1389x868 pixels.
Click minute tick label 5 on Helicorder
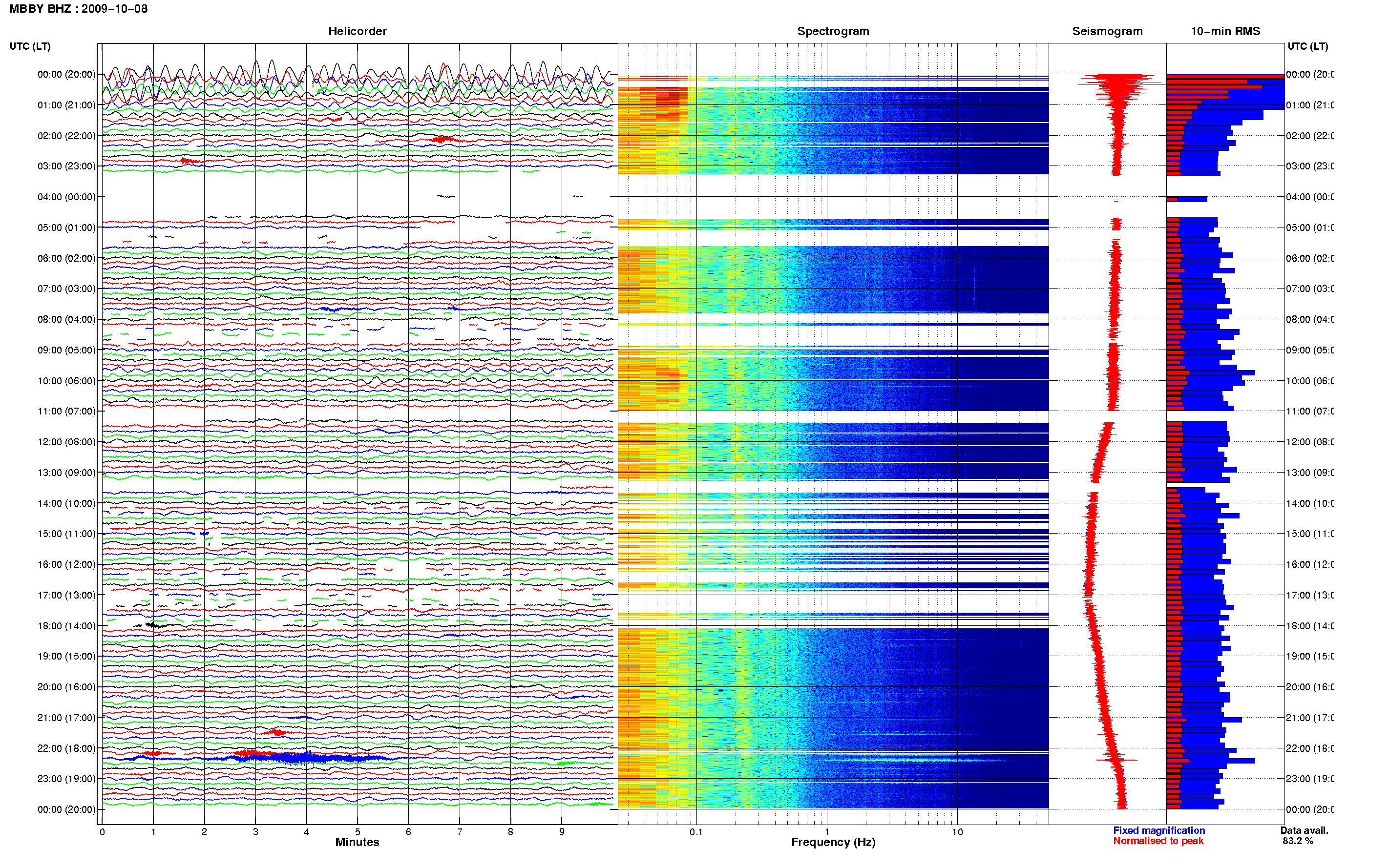tap(357, 832)
